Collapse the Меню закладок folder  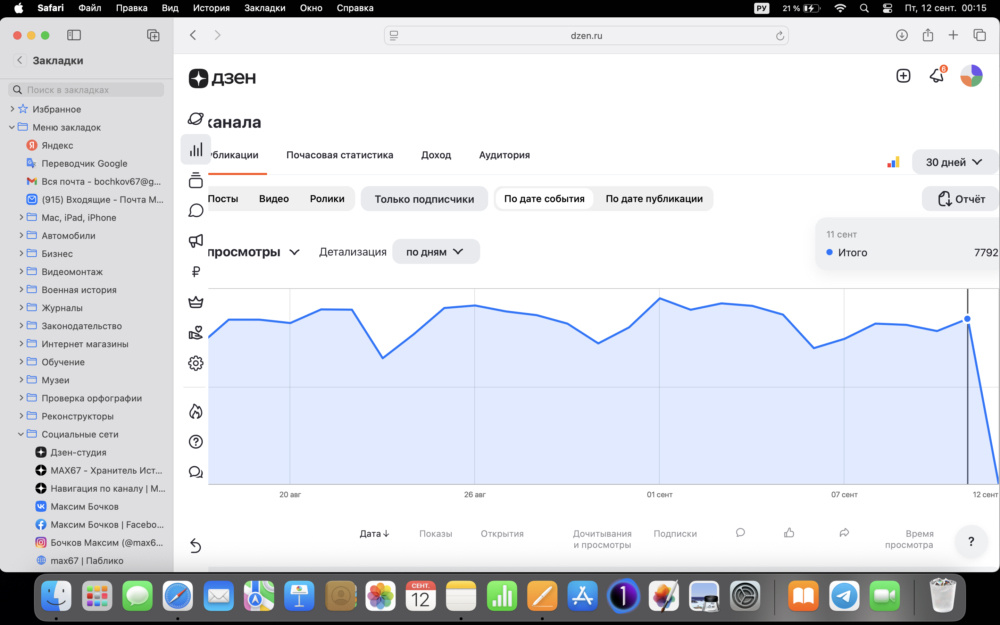click(x=12, y=127)
